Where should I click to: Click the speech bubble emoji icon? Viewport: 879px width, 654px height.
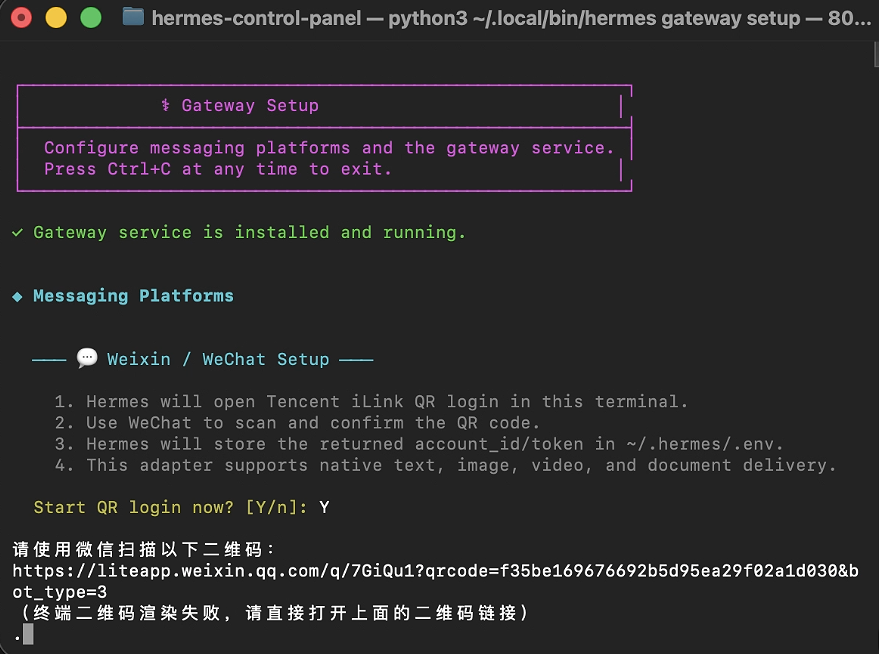click(87, 358)
